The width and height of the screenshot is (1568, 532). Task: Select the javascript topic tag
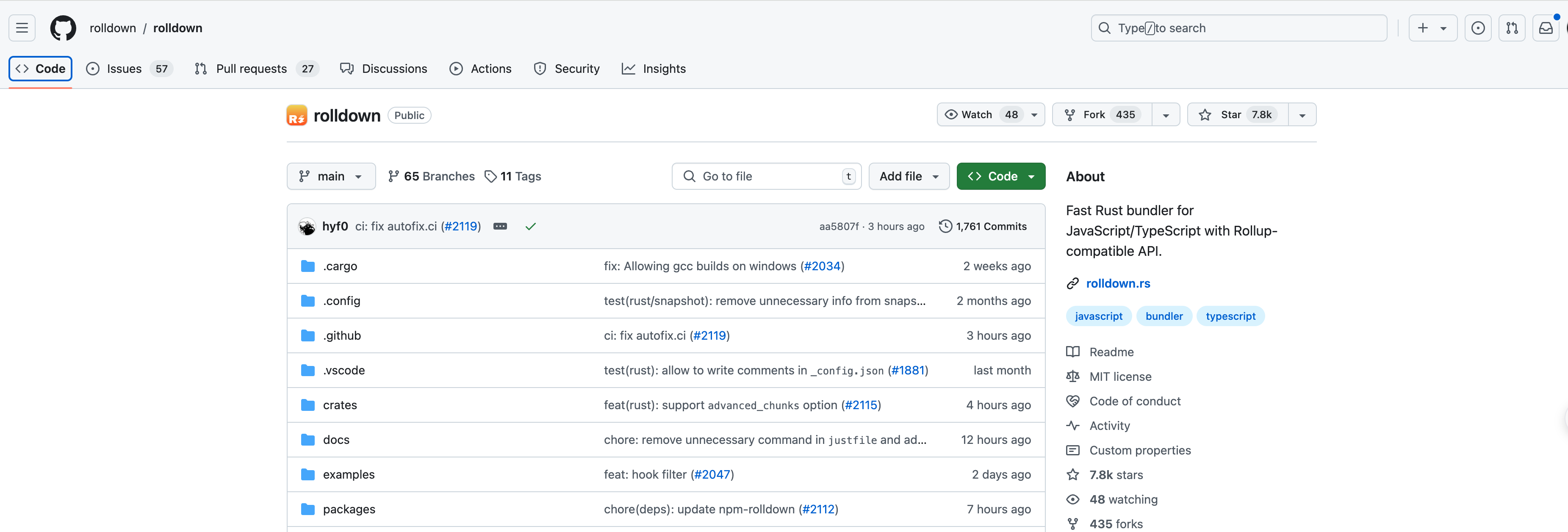(x=1098, y=316)
